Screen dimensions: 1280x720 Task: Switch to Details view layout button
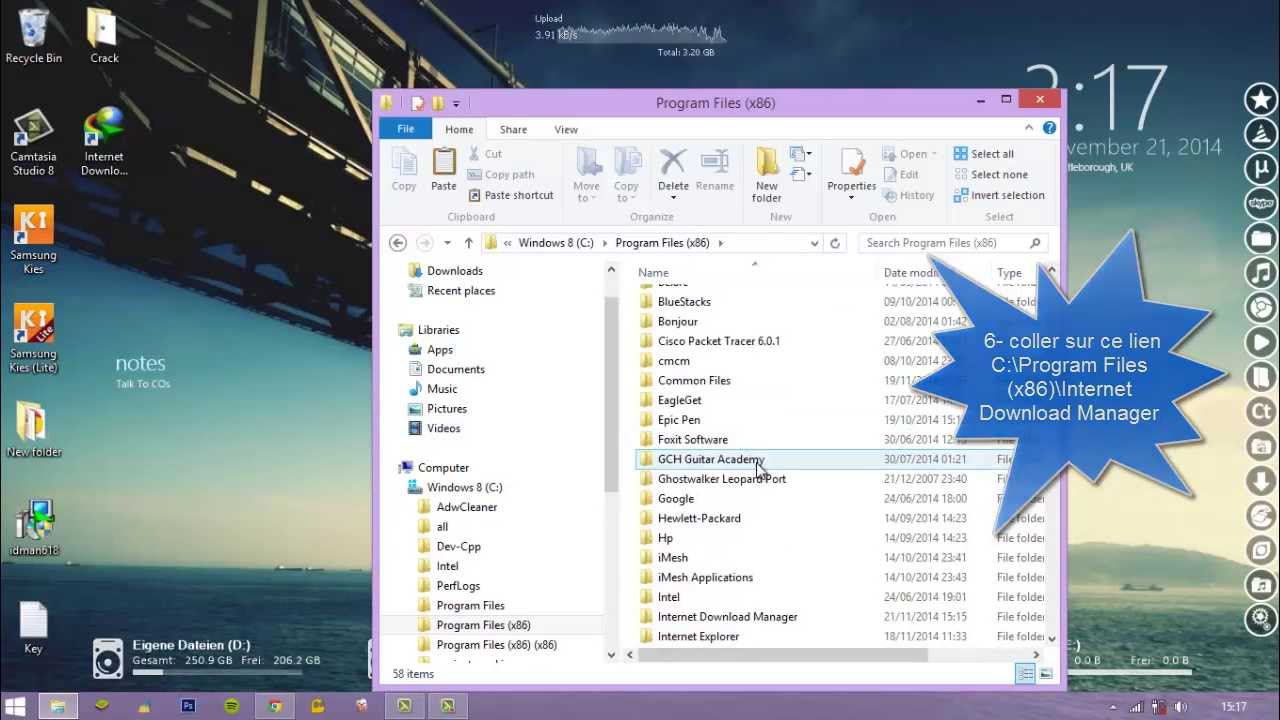1025,674
